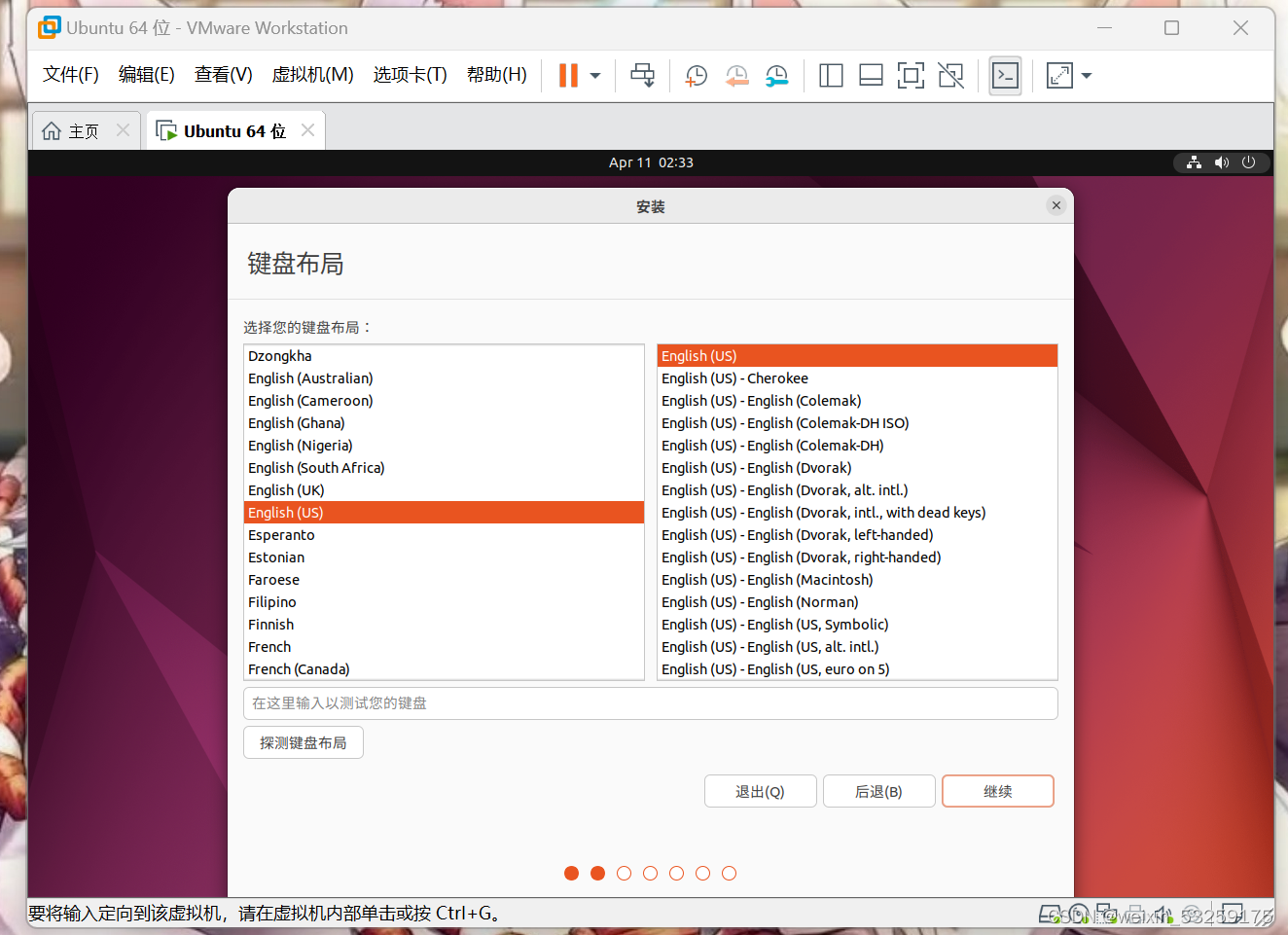Open the Apr 11 02:33 clock
This screenshot has width=1288, height=935.
[x=651, y=162]
